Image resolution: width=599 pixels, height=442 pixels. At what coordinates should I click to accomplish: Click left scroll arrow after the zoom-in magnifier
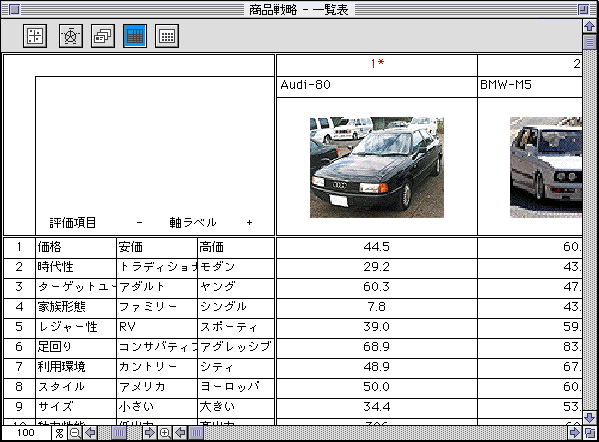(180, 433)
